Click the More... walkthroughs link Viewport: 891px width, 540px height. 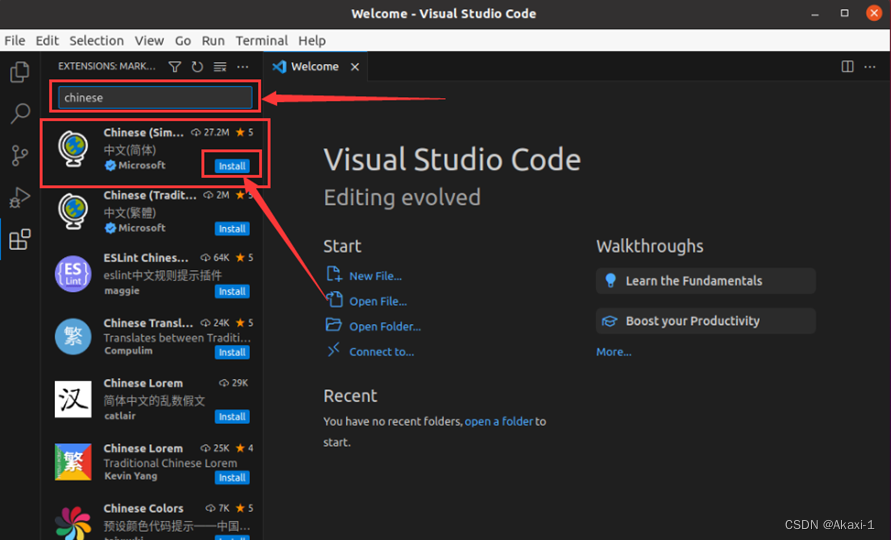(x=614, y=352)
